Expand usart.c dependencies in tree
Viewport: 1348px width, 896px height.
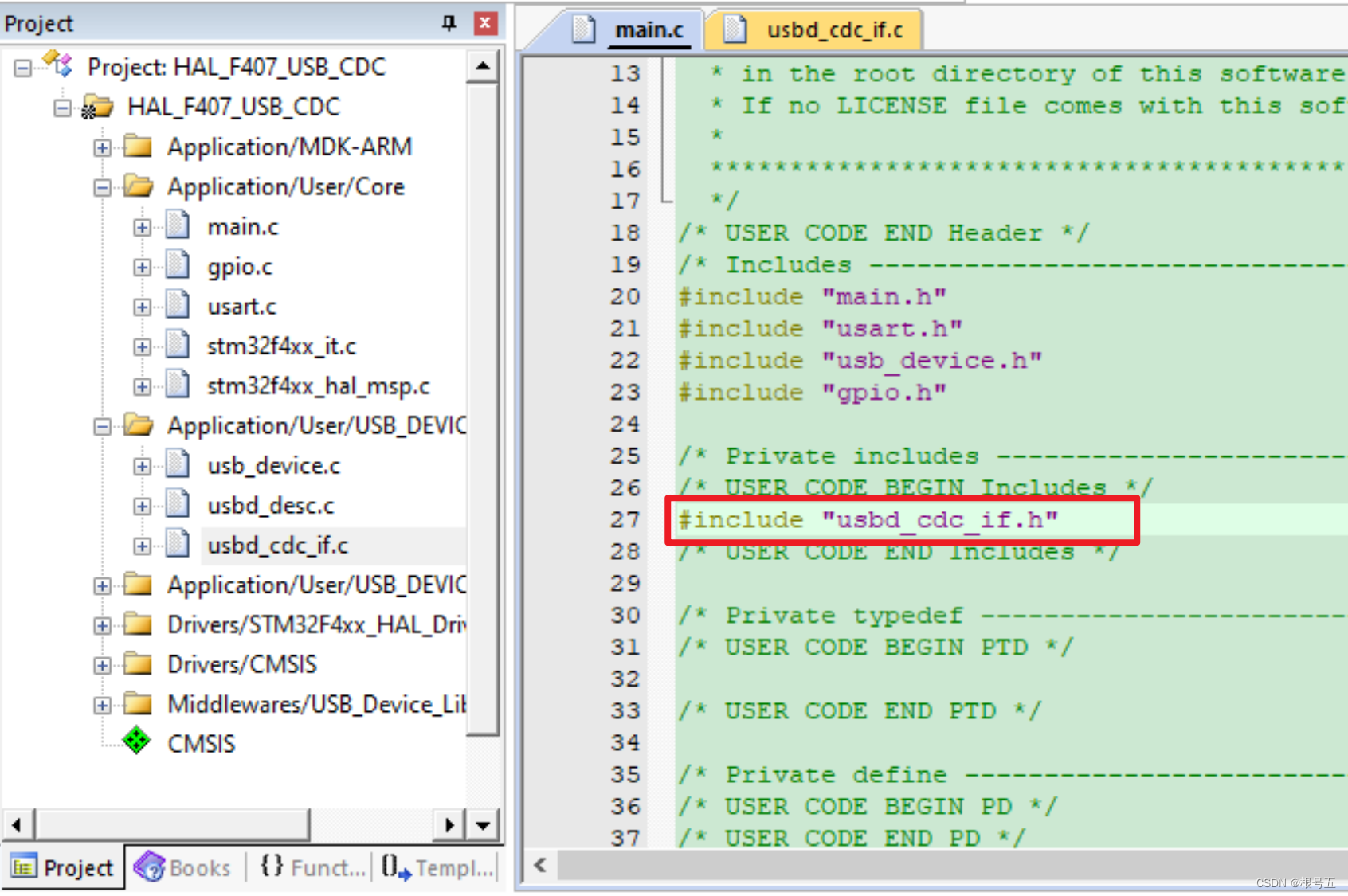(142, 307)
